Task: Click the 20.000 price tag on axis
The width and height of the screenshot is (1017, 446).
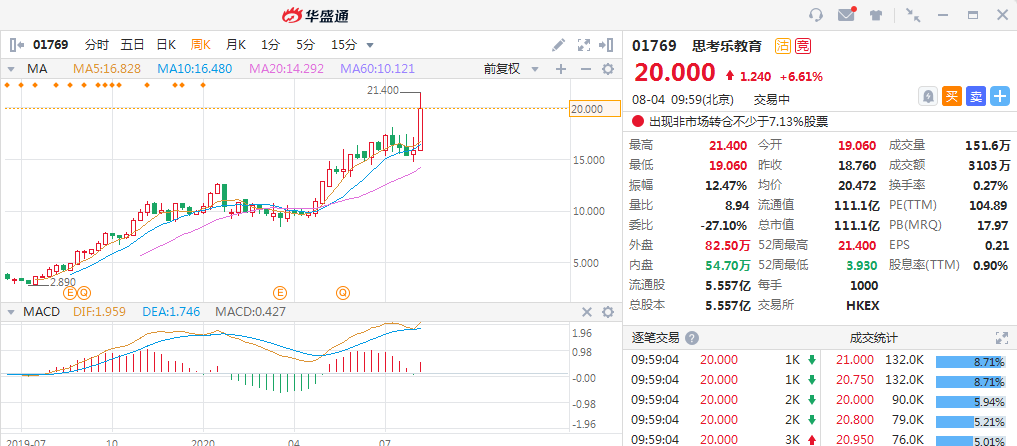Action: (595, 109)
